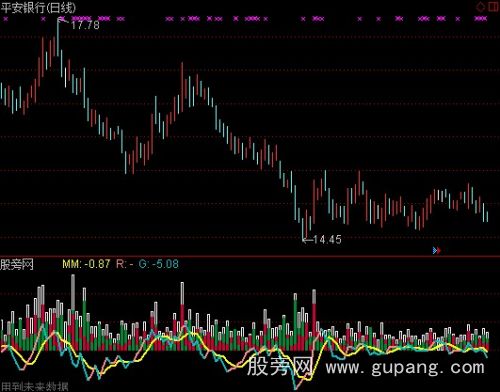Click the G: -5.08 indicator value
The width and height of the screenshot is (500, 392).
click(x=159, y=264)
